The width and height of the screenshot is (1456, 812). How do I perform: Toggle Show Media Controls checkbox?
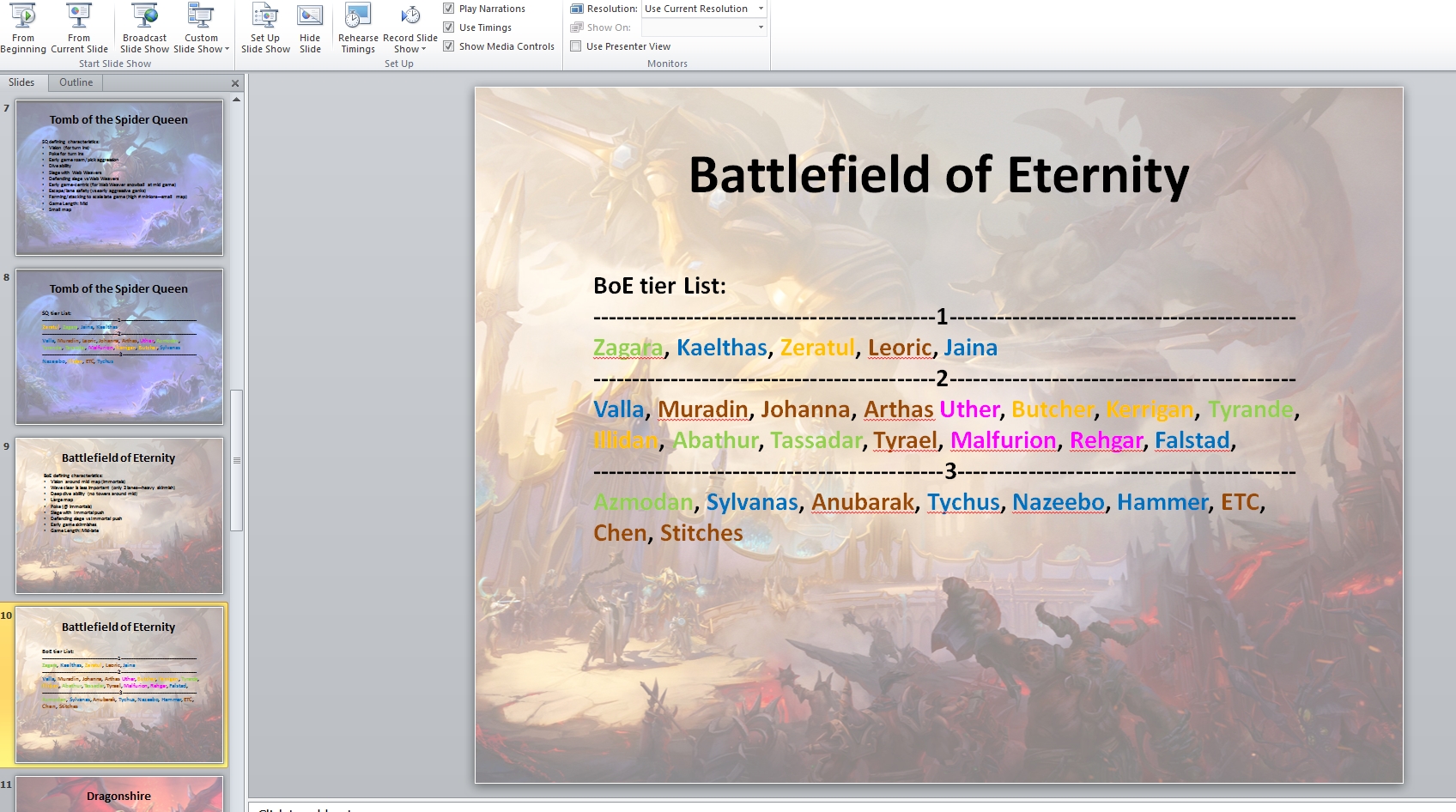tap(448, 46)
